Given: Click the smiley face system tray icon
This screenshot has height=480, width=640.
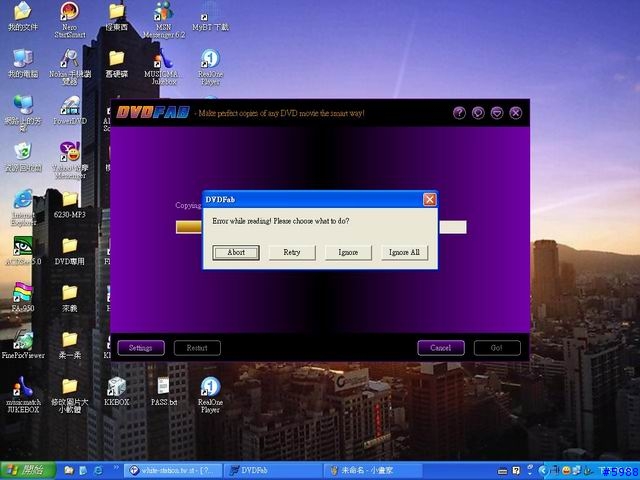Looking at the screenshot, I should pyautogui.click(x=567, y=471).
